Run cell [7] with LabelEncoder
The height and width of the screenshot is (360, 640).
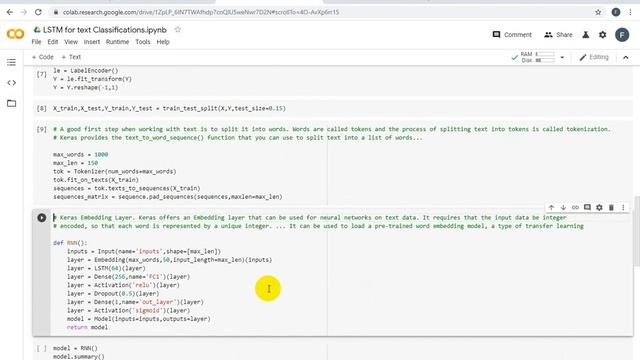[42, 74]
